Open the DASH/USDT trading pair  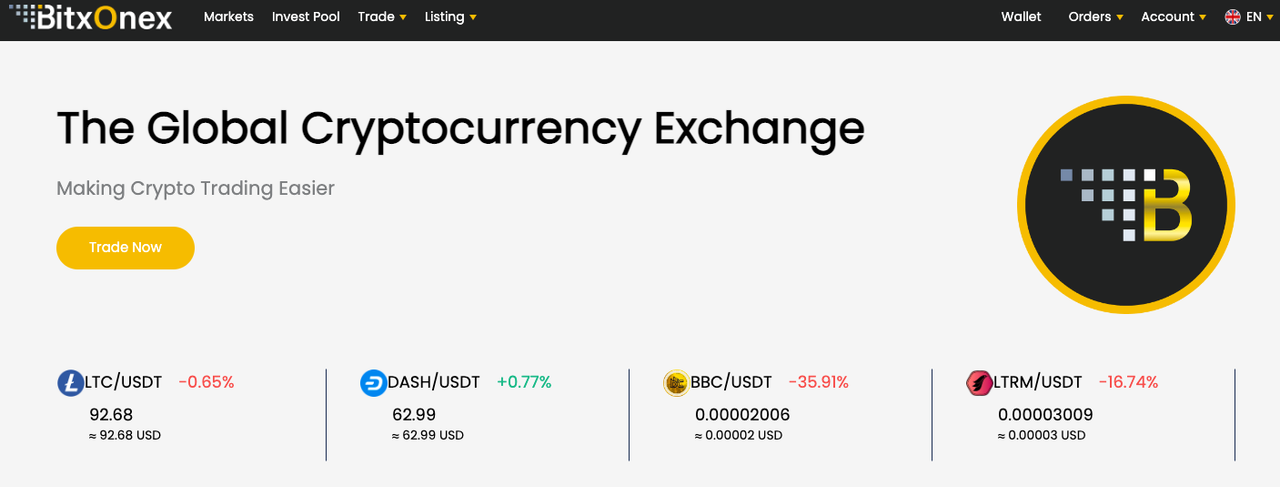(434, 382)
